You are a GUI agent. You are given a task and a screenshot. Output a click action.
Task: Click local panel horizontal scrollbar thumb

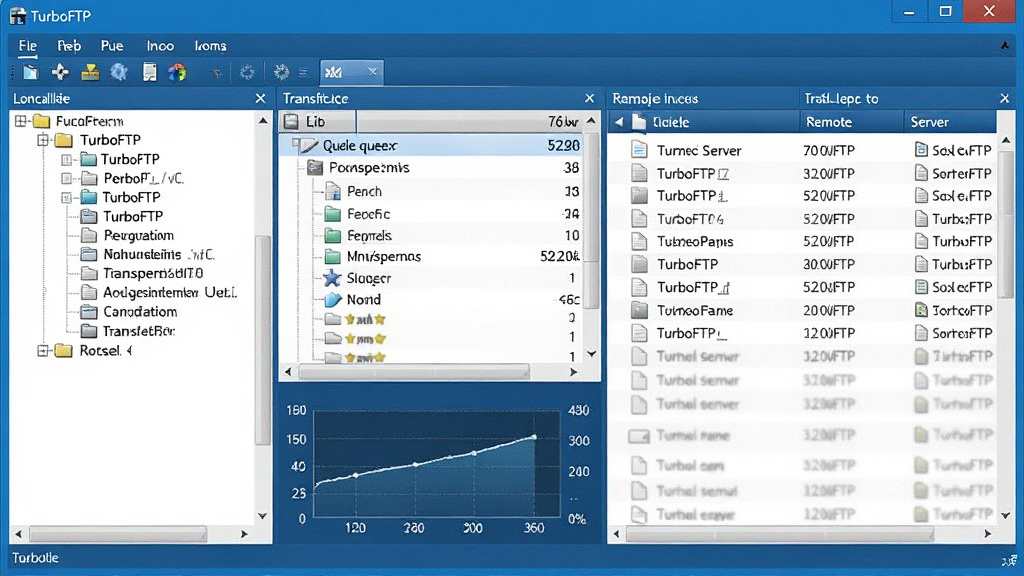pyautogui.click(x=118, y=534)
